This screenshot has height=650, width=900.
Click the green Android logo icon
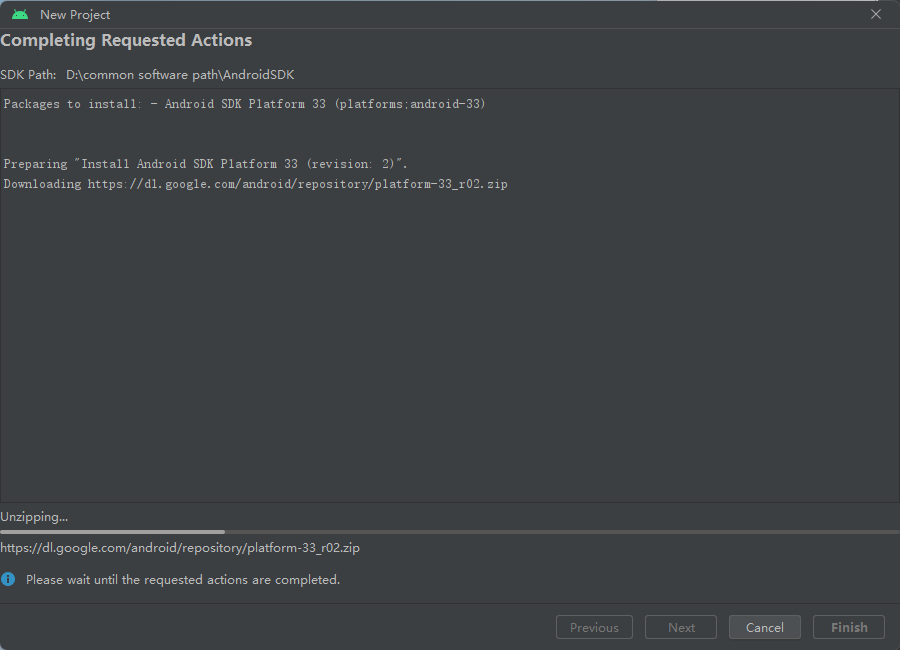pos(20,14)
